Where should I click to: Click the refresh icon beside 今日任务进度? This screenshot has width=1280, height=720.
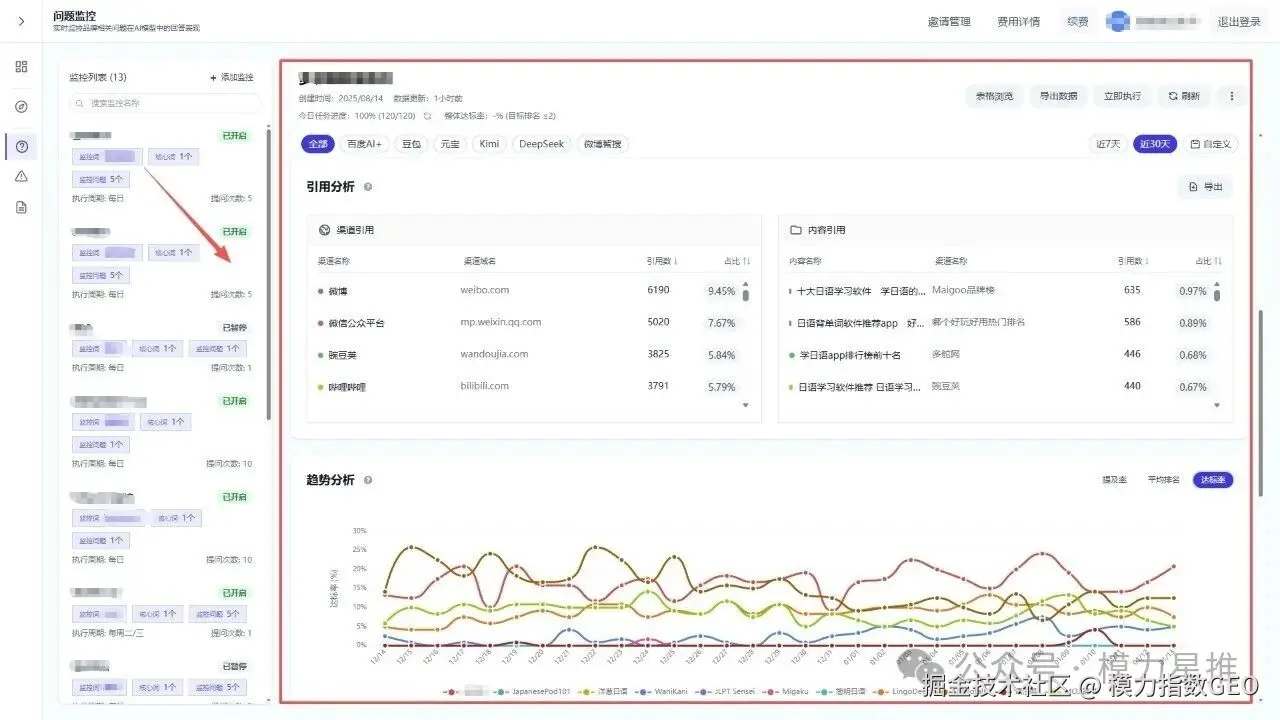click(x=427, y=116)
